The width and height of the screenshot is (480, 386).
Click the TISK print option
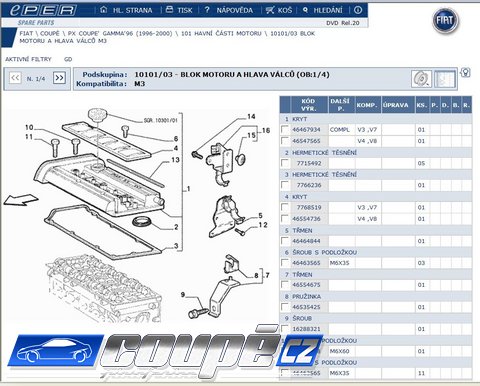179,10
